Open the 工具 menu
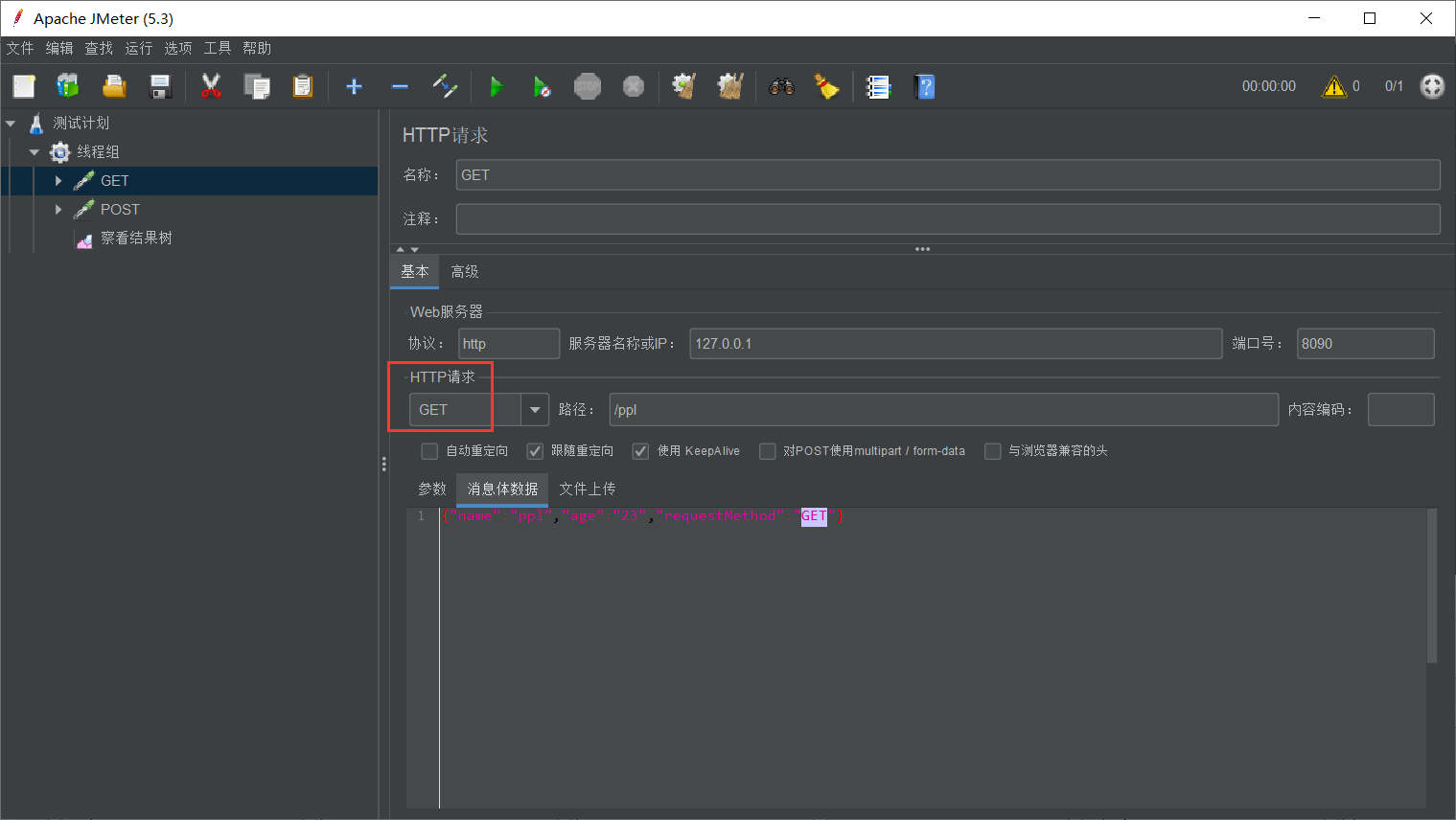Image resolution: width=1456 pixels, height=820 pixels. (x=218, y=48)
